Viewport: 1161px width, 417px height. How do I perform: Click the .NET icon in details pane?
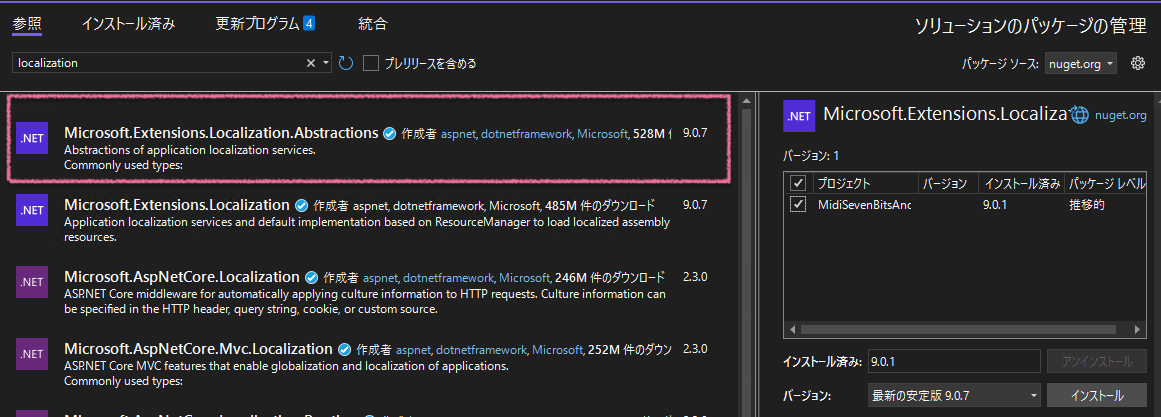click(x=799, y=116)
